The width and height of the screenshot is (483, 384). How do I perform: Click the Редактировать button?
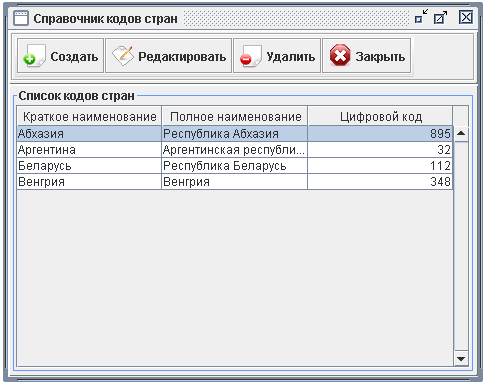pyautogui.click(x=168, y=56)
